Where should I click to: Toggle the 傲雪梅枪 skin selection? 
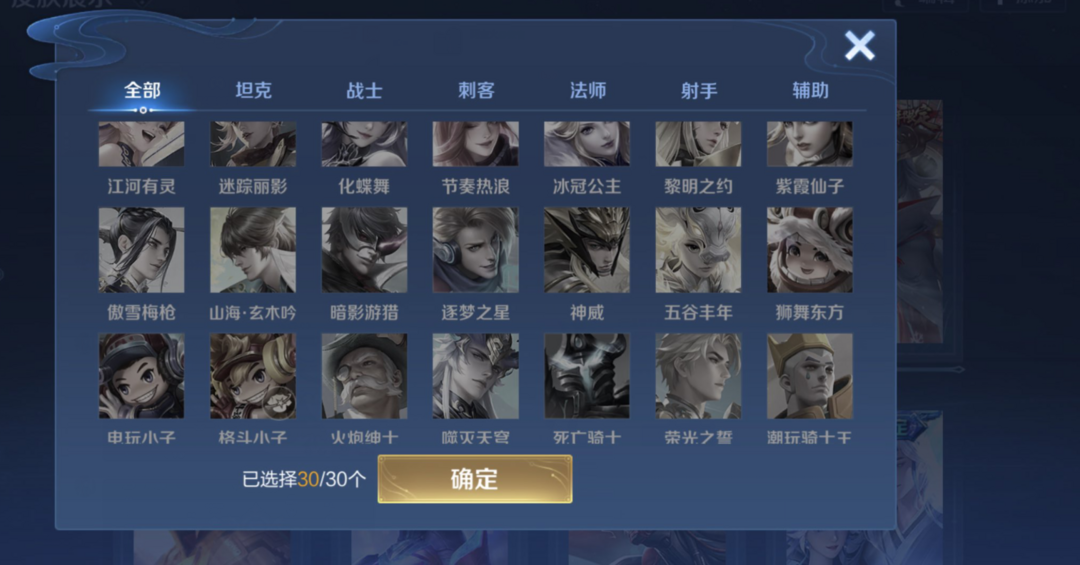(141, 250)
